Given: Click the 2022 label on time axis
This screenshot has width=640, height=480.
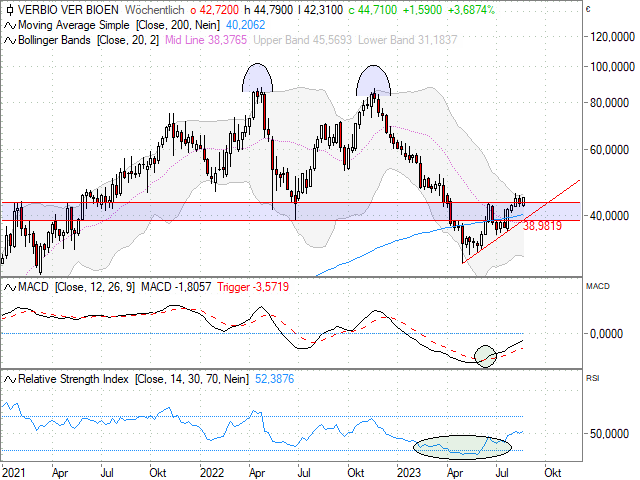Looking at the screenshot, I should (212, 473).
